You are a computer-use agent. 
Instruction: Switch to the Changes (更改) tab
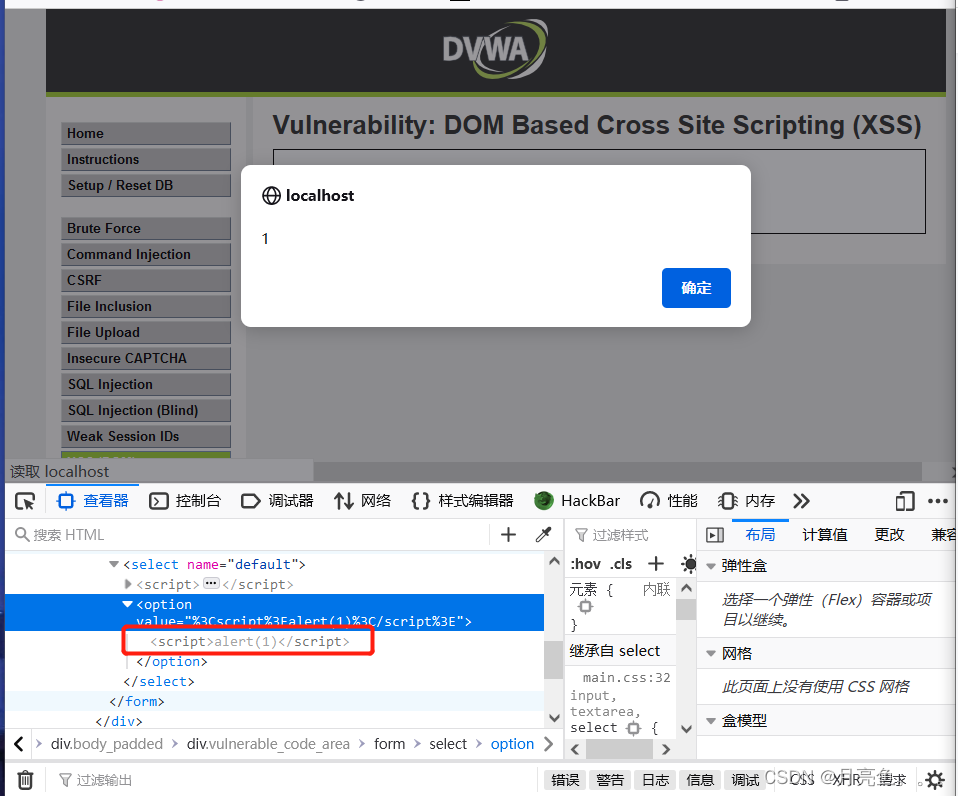point(888,535)
